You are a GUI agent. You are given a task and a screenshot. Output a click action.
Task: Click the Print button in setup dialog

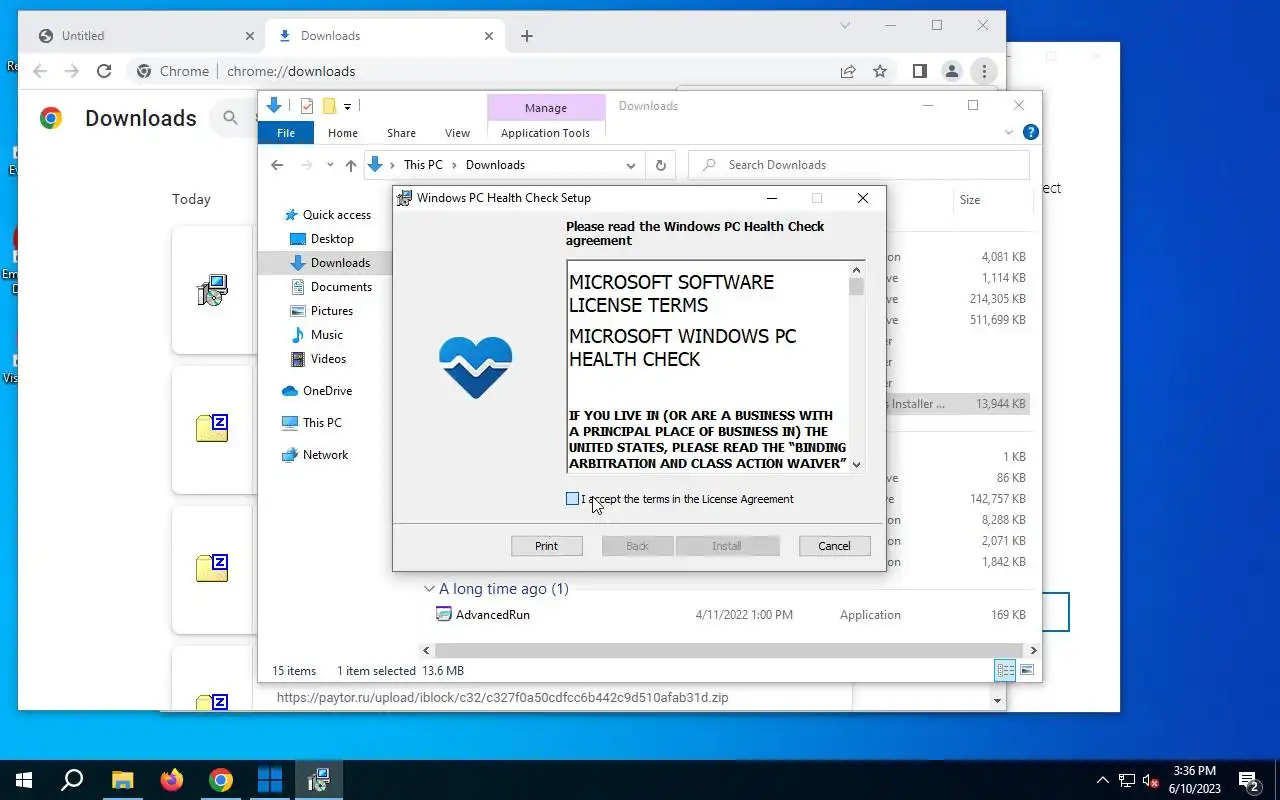coord(546,546)
